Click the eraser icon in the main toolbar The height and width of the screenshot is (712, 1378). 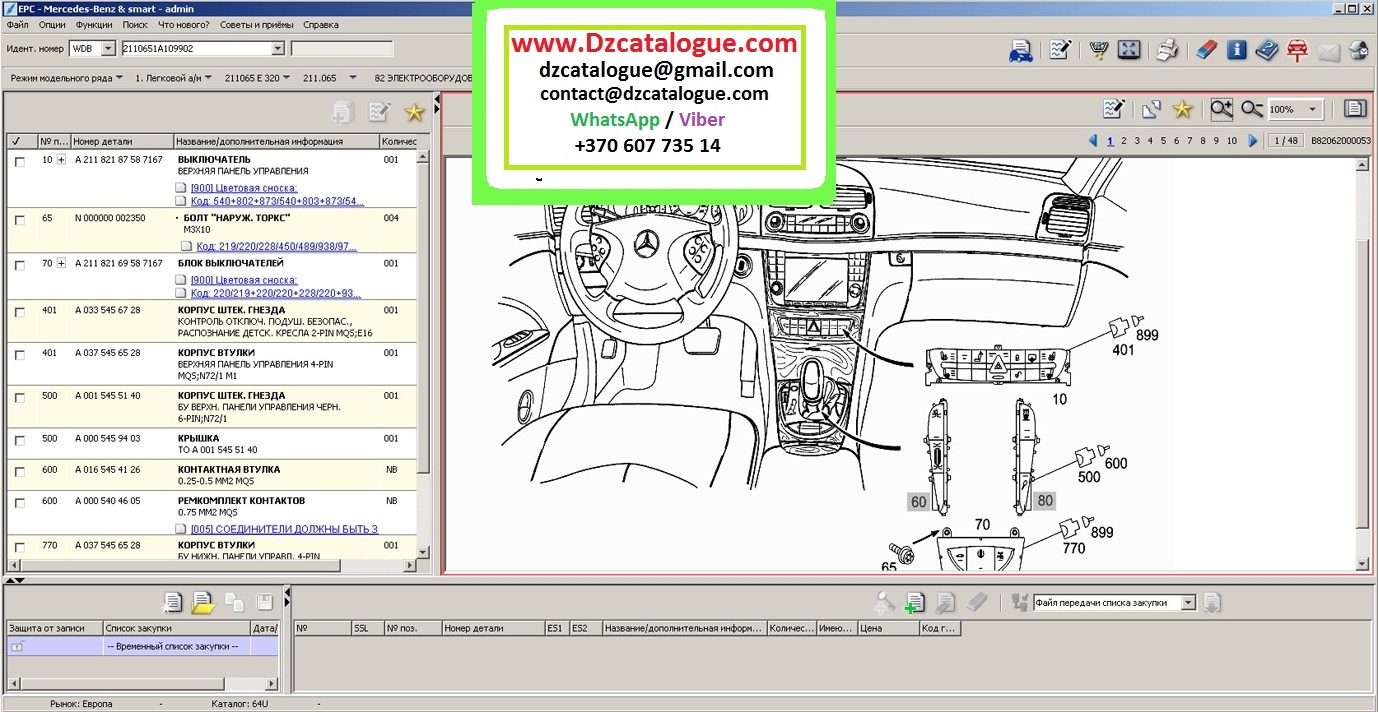pos(1207,50)
